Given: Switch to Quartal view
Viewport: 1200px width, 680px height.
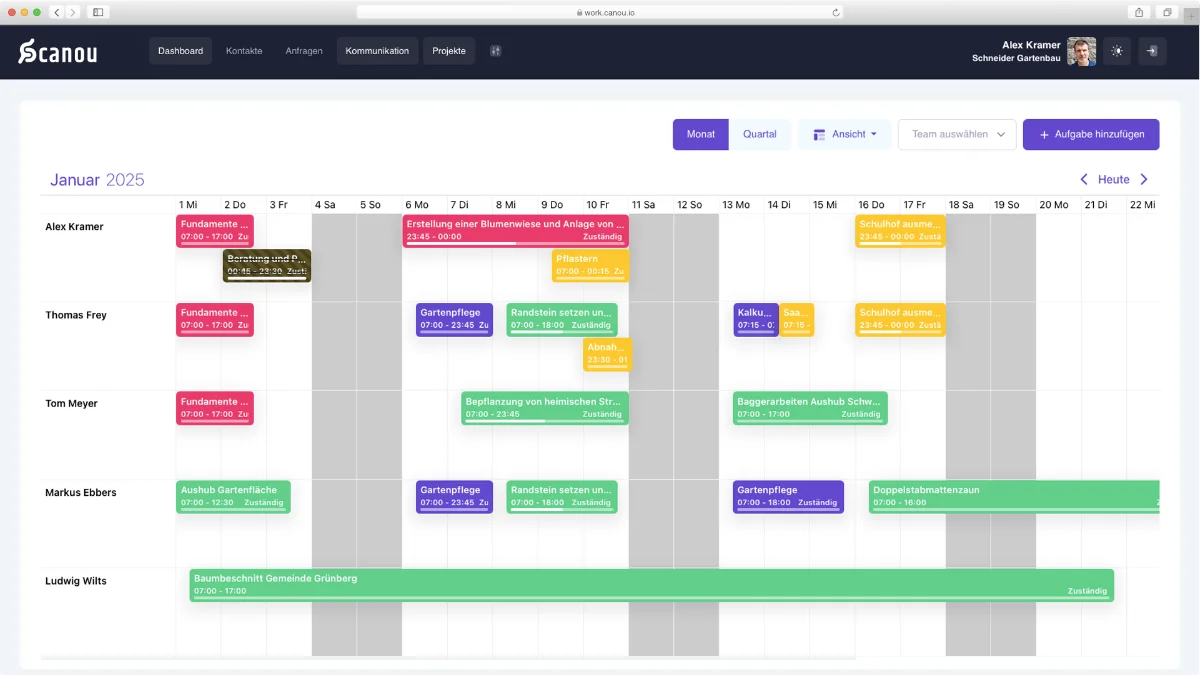Looking at the screenshot, I should tap(759, 134).
